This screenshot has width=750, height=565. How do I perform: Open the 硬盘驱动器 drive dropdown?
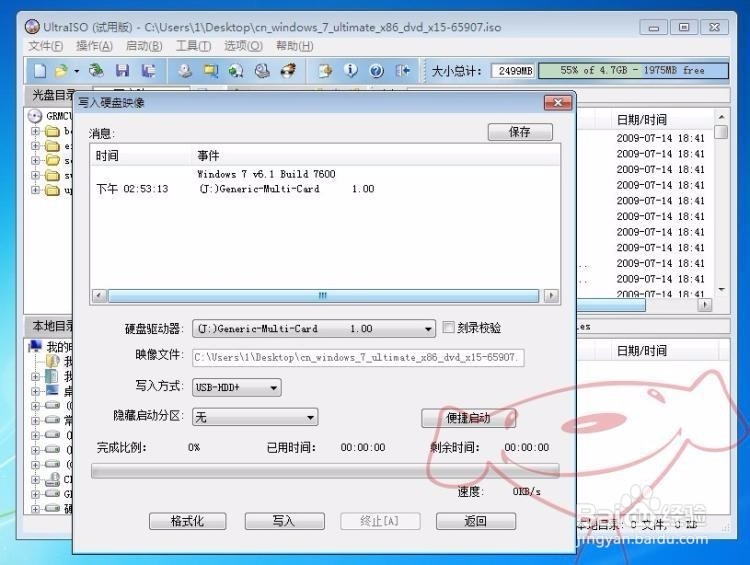coord(314,329)
